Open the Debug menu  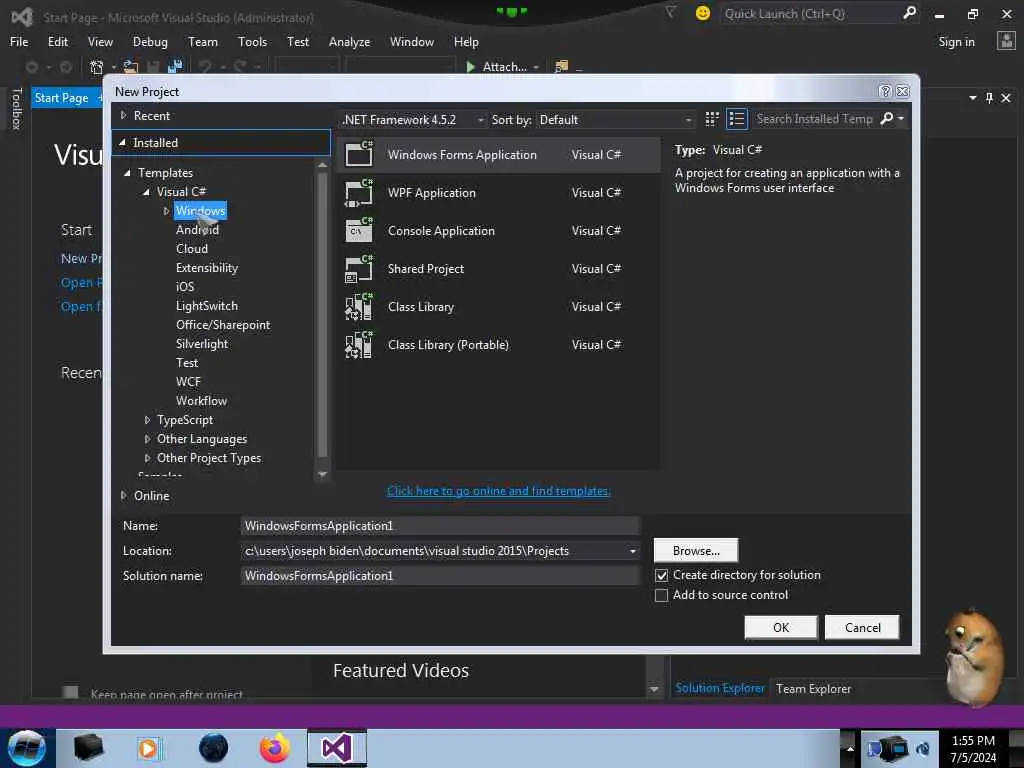pyautogui.click(x=150, y=42)
